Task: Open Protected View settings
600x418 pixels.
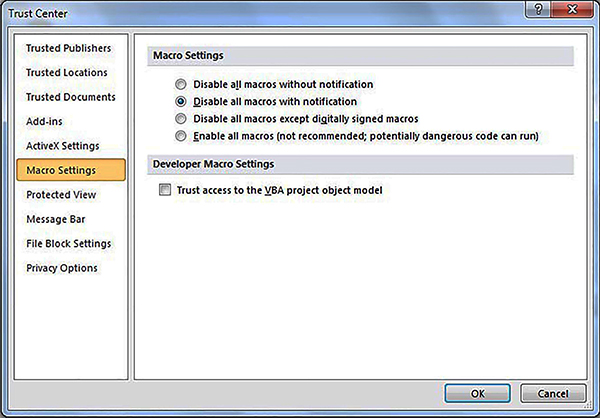Action: pyautogui.click(x=61, y=195)
